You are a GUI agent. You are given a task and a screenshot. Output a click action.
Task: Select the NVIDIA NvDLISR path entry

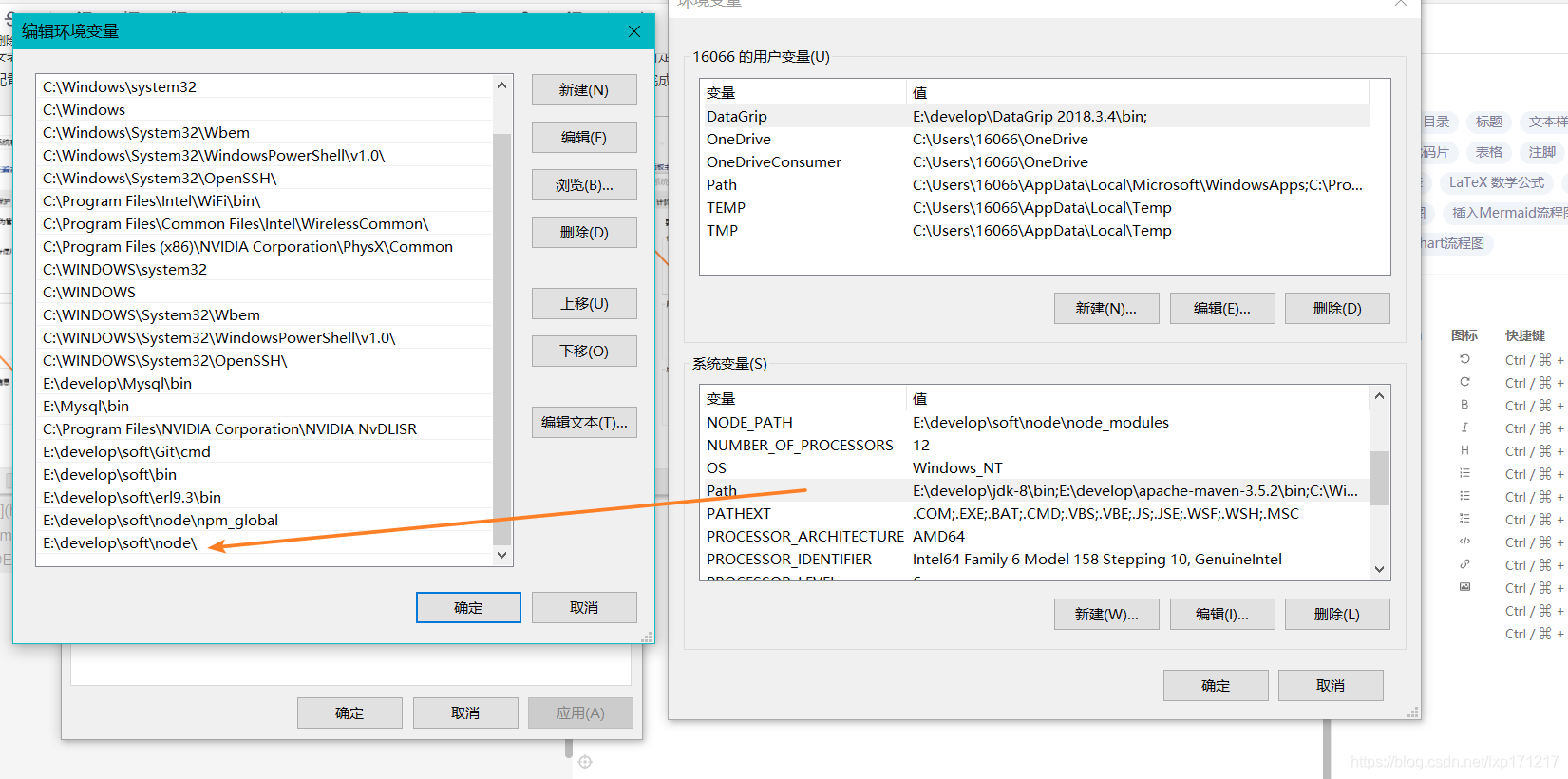[x=265, y=429]
